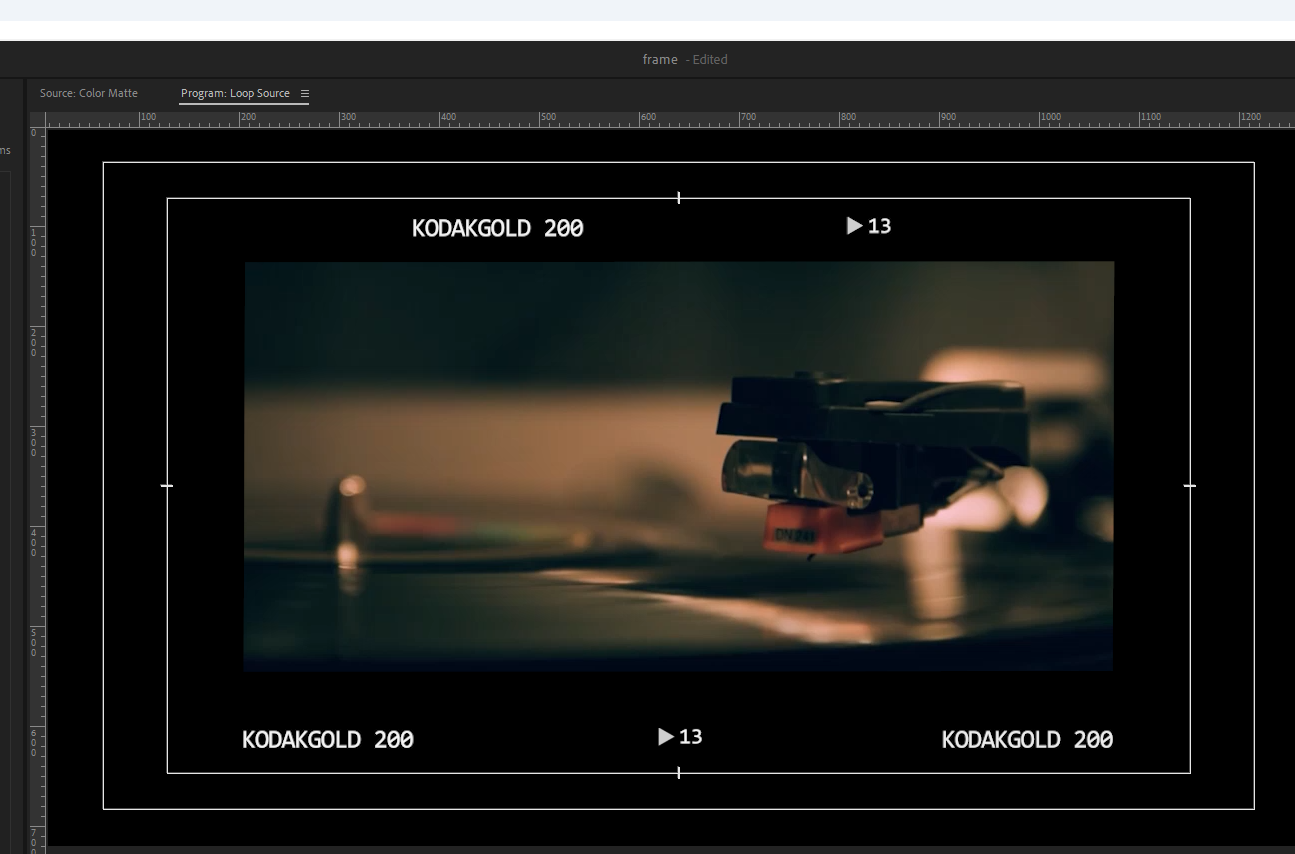
Task: Click the bottom play triangle beside 13
Action: [665, 737]
